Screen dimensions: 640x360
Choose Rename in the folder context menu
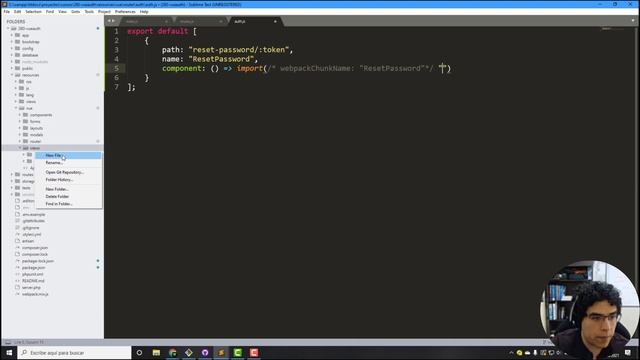click(x=54, y=162)
